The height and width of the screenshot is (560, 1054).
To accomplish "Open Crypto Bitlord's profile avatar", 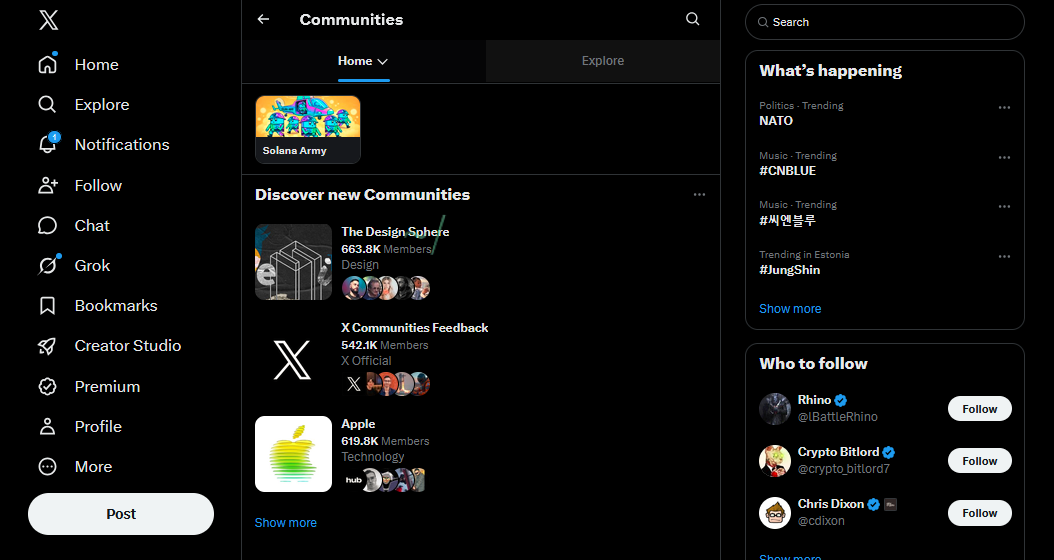I will pyautogui.click(x=775, y=461).
